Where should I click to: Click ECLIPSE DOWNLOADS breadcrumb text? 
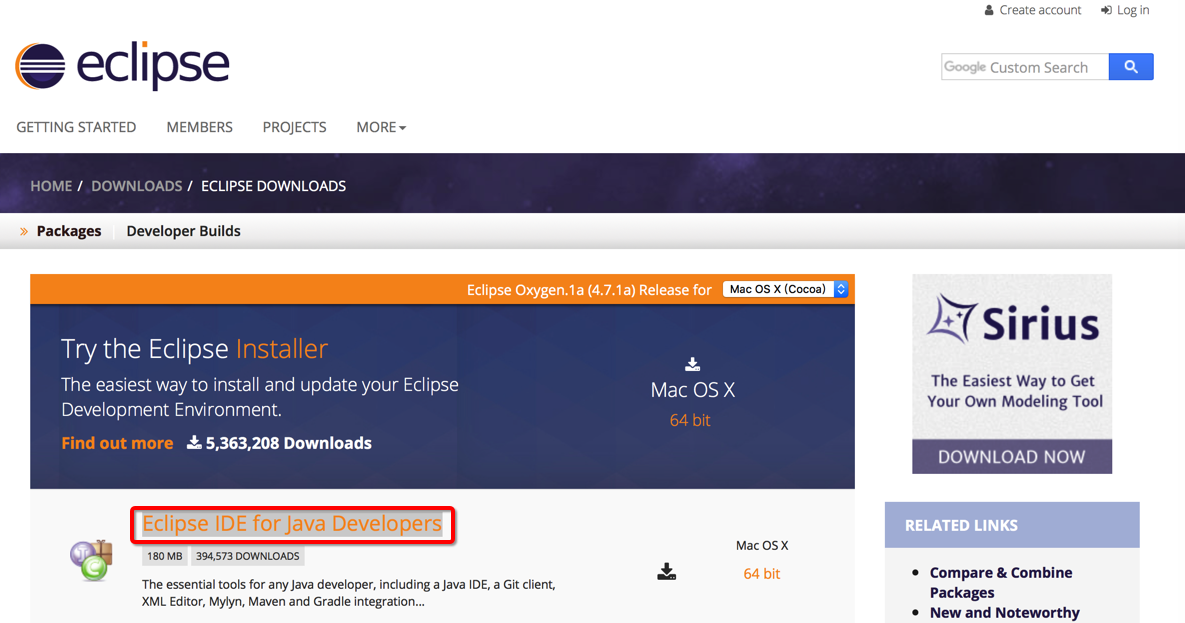tap(274, 186)
